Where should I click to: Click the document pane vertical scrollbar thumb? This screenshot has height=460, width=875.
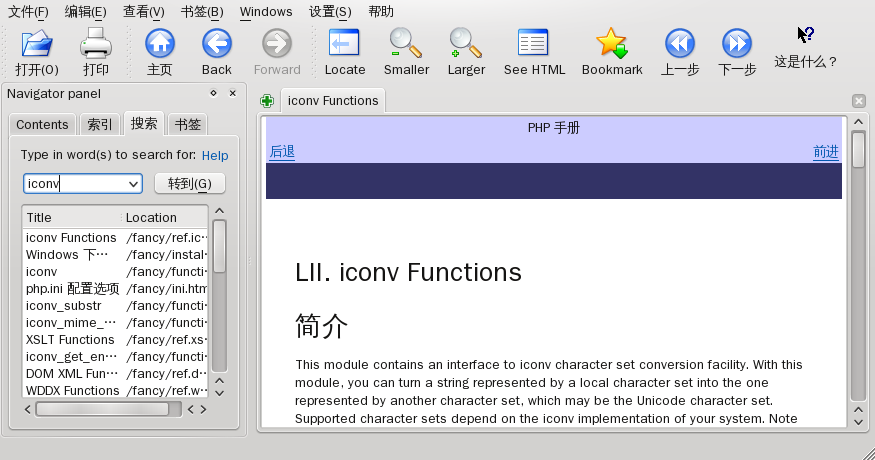858,149
